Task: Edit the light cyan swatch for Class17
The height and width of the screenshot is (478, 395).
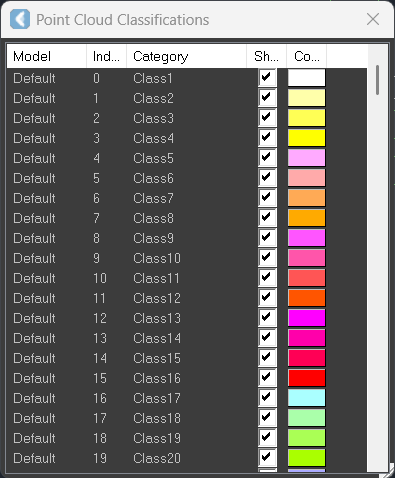Action: coord(306,398)
